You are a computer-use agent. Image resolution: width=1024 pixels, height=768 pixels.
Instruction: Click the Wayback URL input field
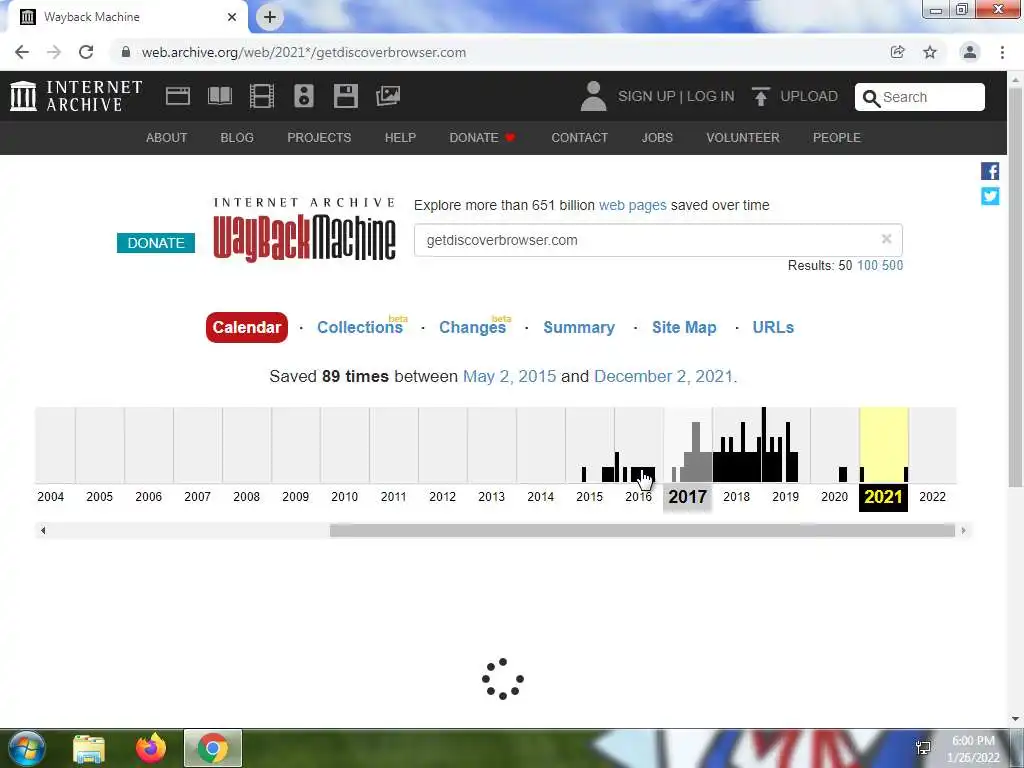[x=658, y=240]
